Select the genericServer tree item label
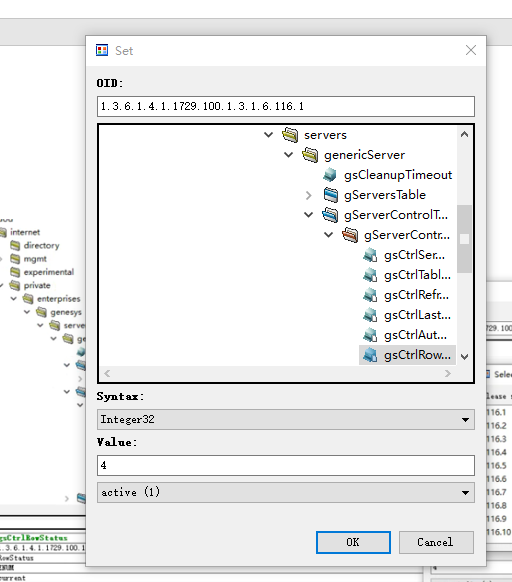512x582 pixels. pos(364,155)
